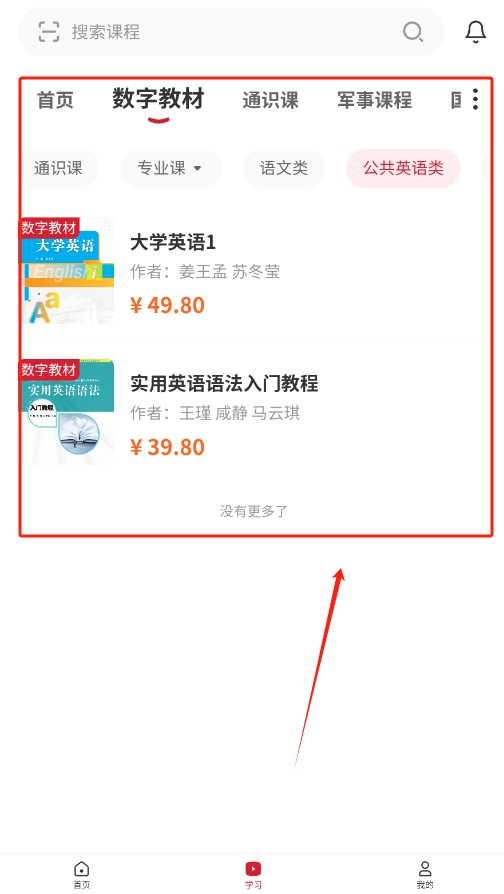Open the 实用英语语法 book cover thumbnail
This screenshot has width=504, height=894.
(x=67, y=412)
